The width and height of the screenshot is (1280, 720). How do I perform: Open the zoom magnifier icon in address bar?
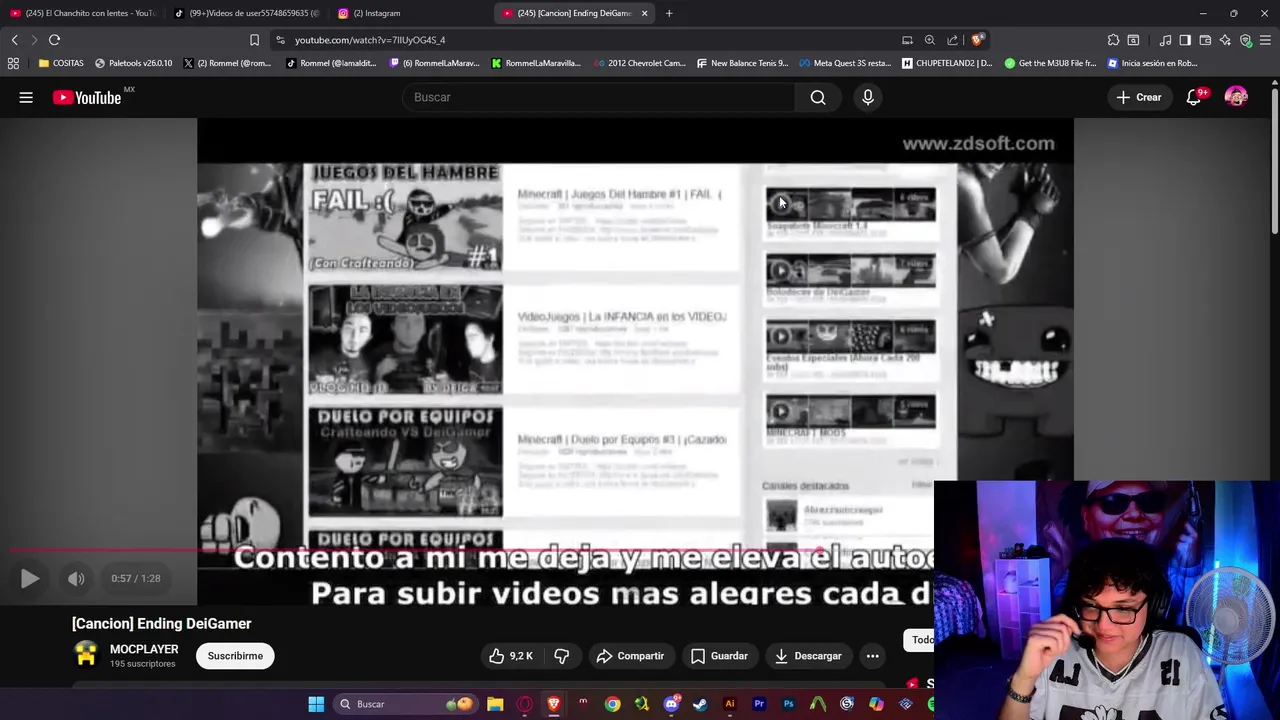[930, 40]
